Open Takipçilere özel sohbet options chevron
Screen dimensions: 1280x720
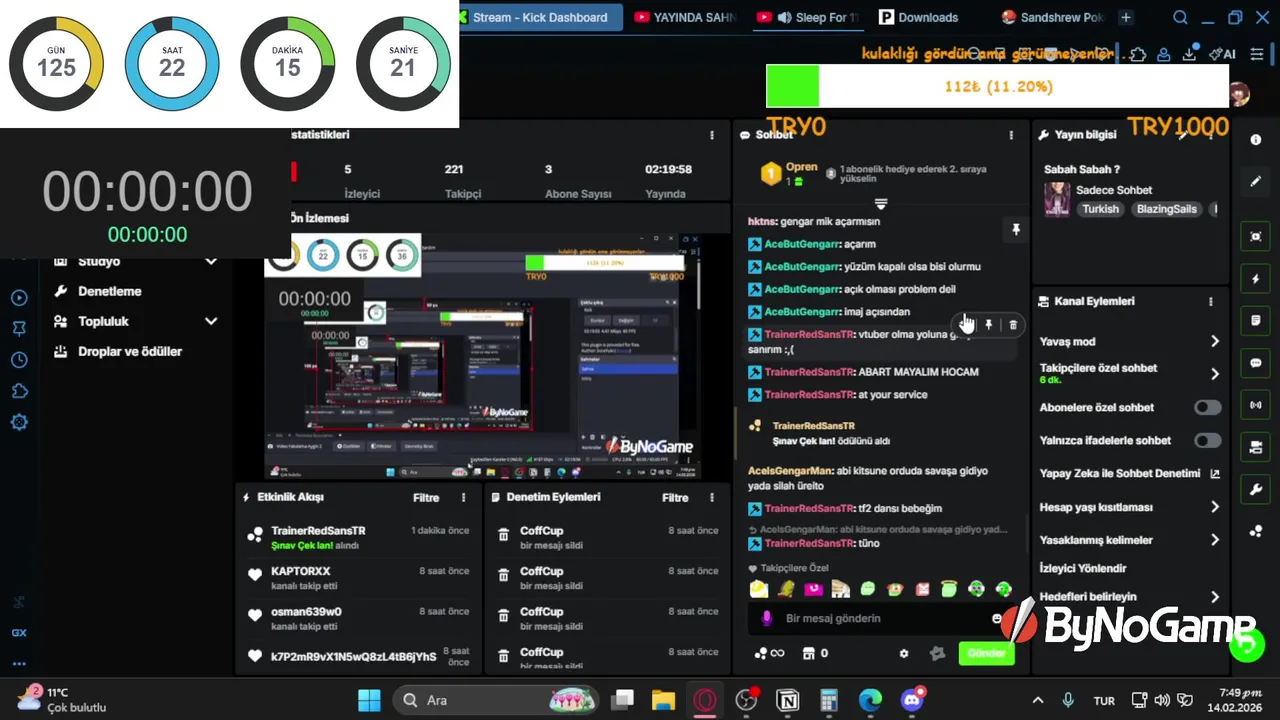[x=1214, y=374]
